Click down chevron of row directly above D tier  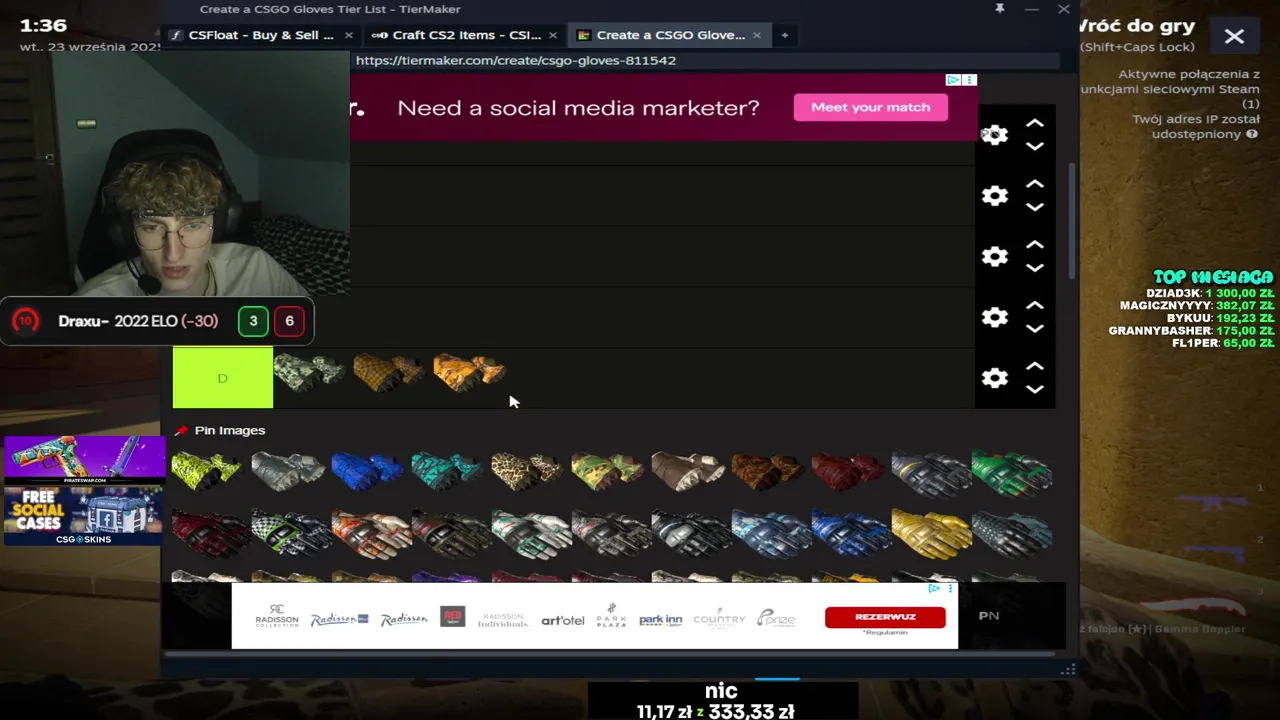point(1035,328)
